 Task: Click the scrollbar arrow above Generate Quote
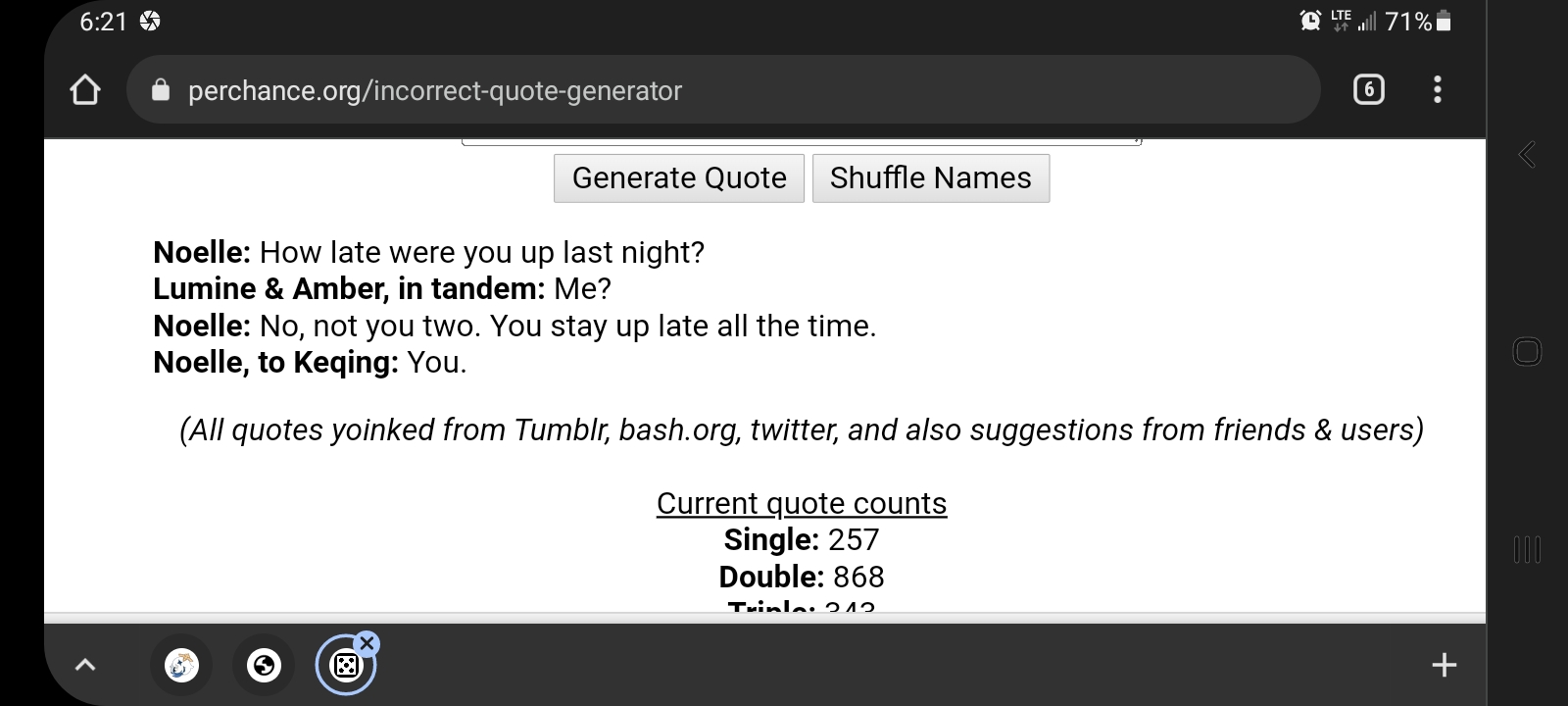pyautogui.click(x=1135, y=140)
